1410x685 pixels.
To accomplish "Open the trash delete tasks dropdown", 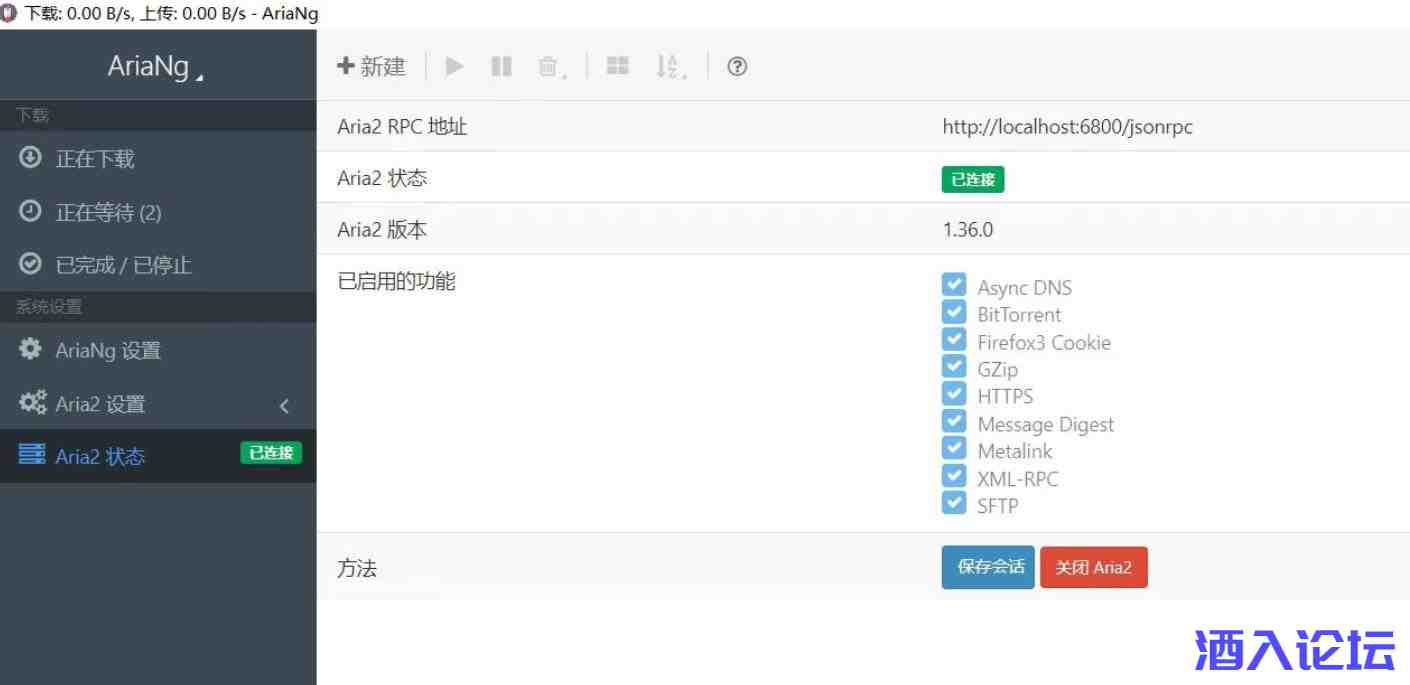I will 551,67.
